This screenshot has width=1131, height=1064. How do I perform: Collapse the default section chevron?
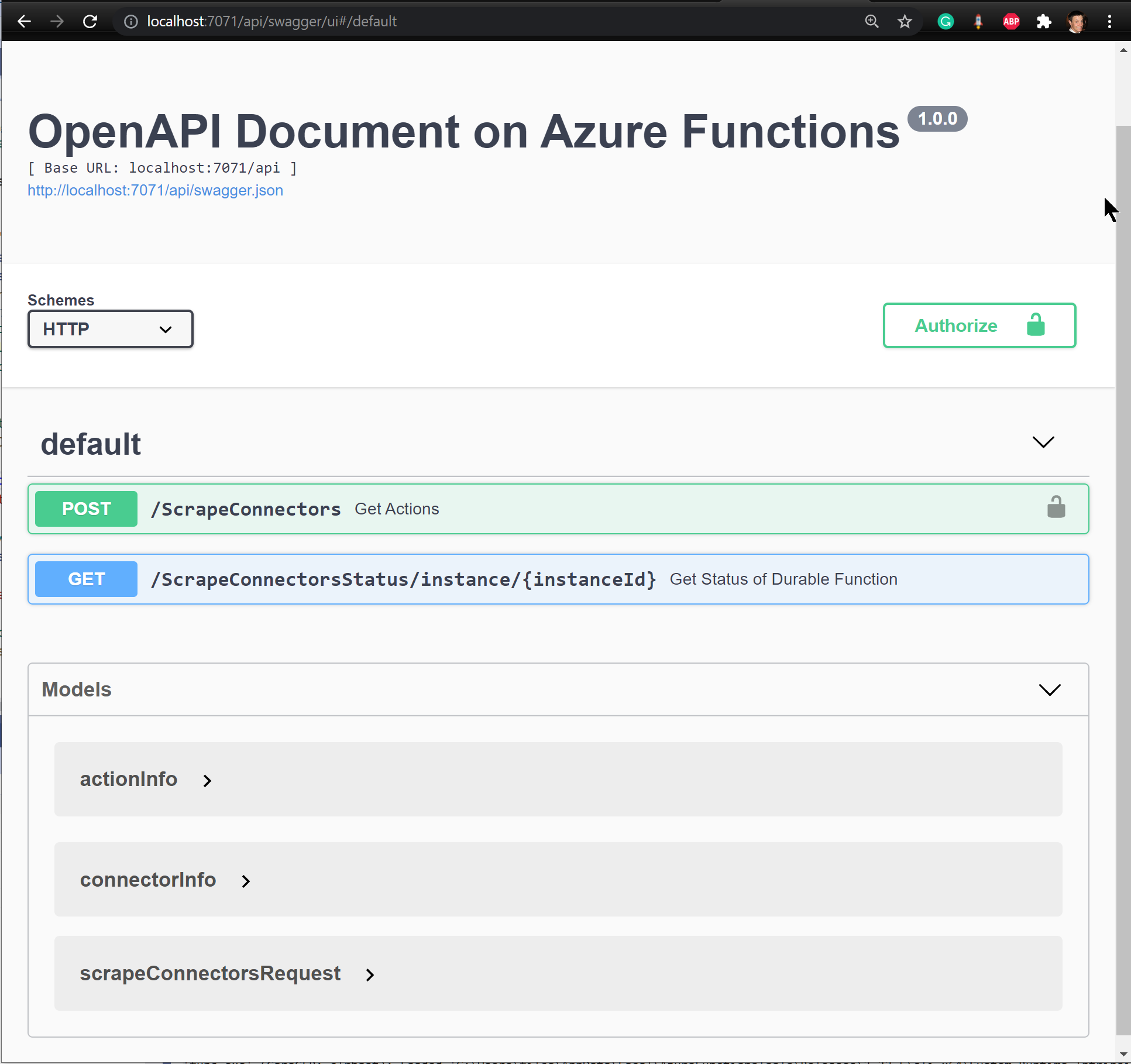[x=1043, y=442]
